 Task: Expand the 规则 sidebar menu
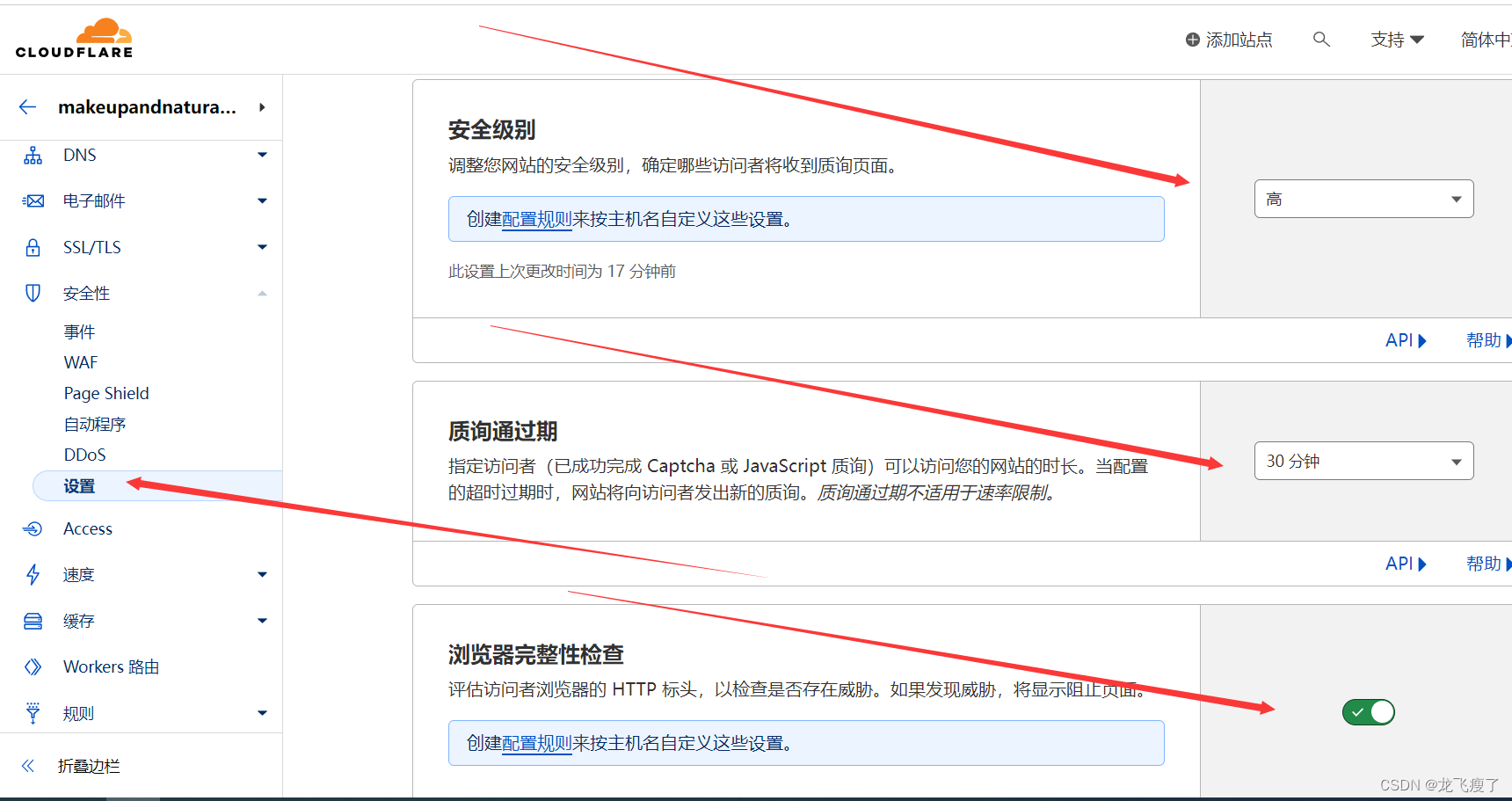click(261, 713)
